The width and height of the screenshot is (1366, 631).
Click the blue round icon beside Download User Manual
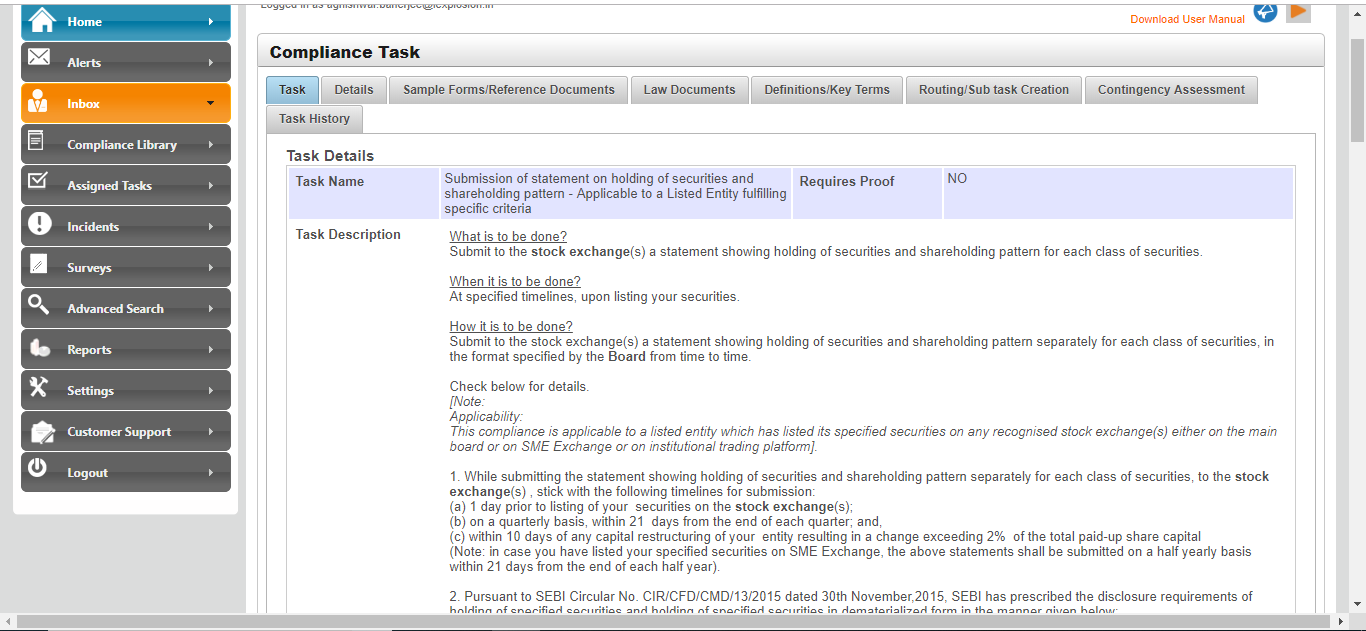(x=1265, y=11)
